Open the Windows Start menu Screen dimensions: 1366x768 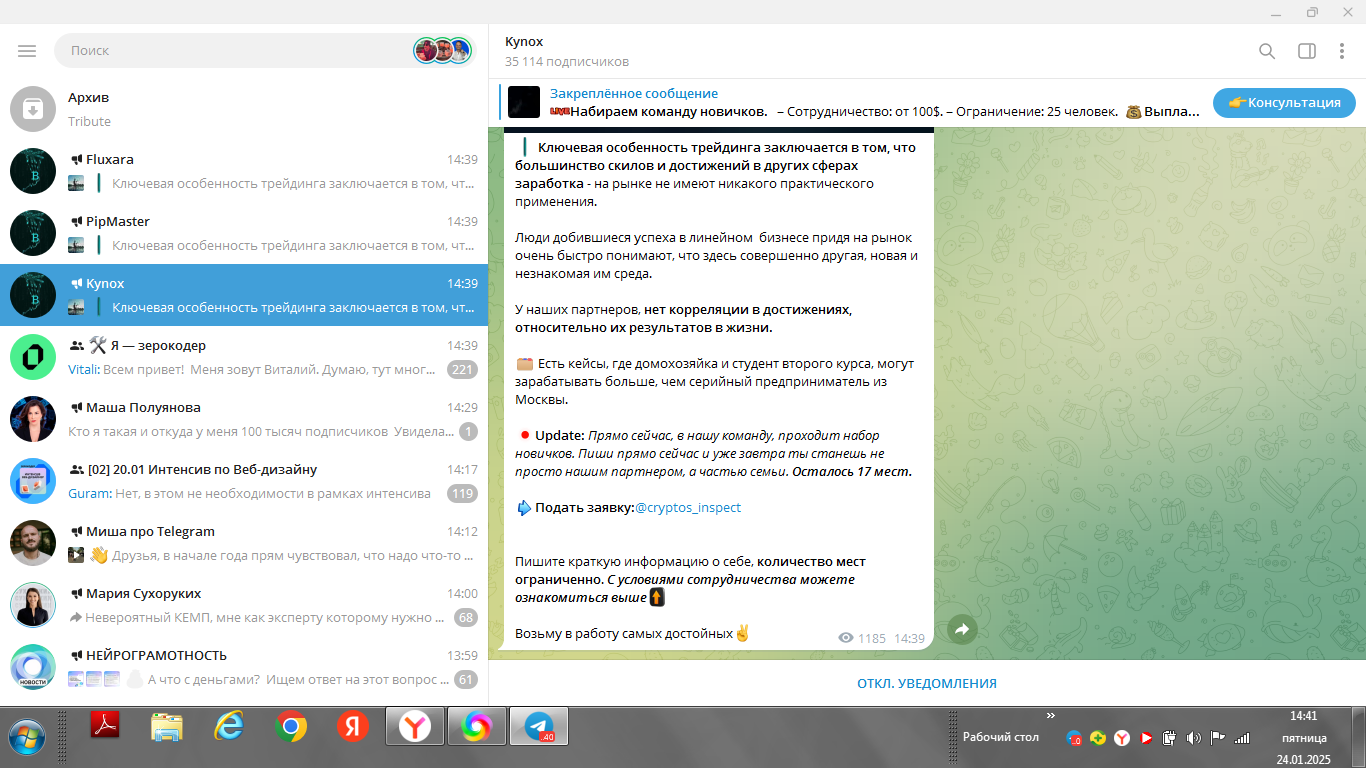pos(28,736)
